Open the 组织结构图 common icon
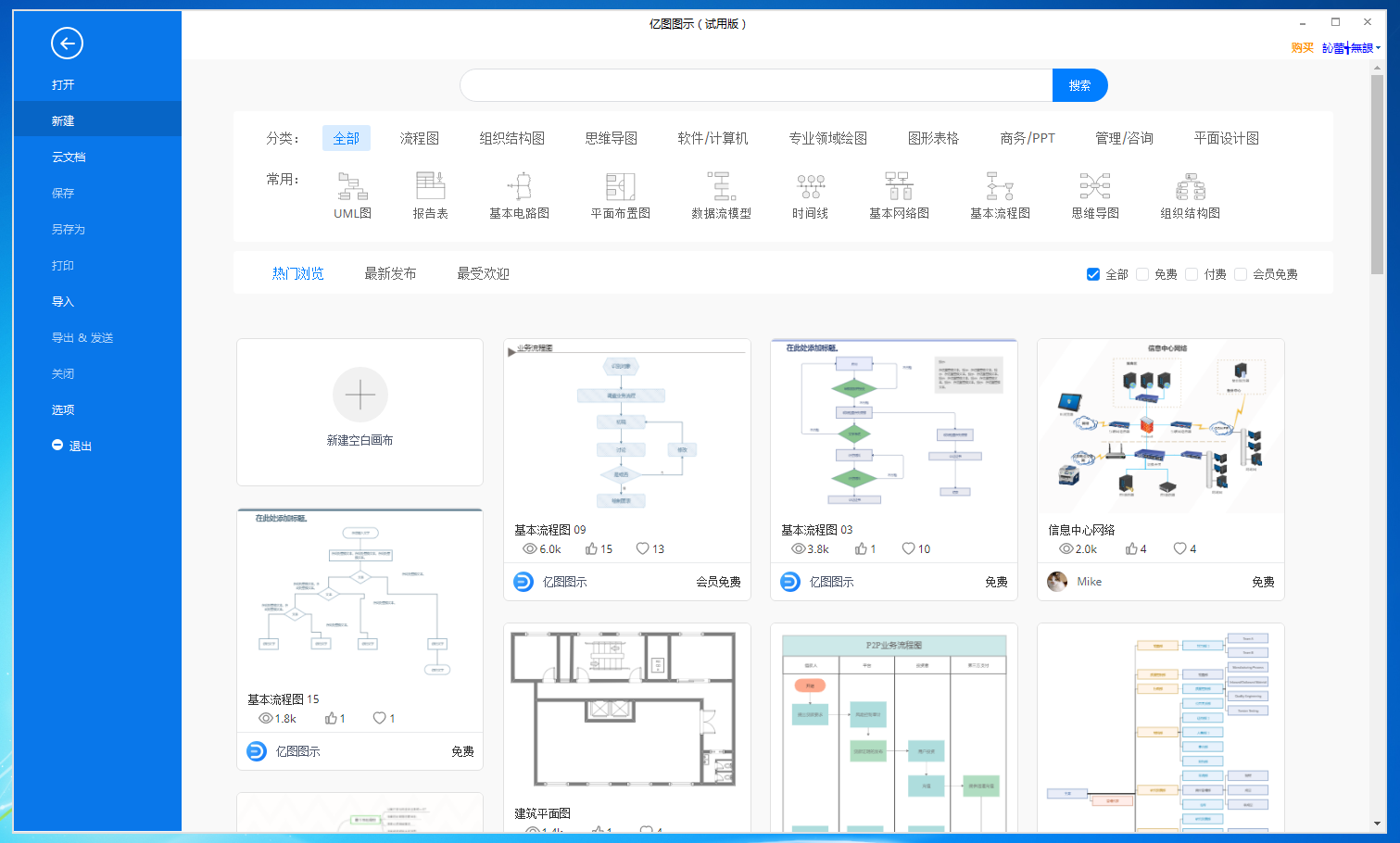Image resolution: width=1400 pixels, height=843 pixels. click(1191, 186)
